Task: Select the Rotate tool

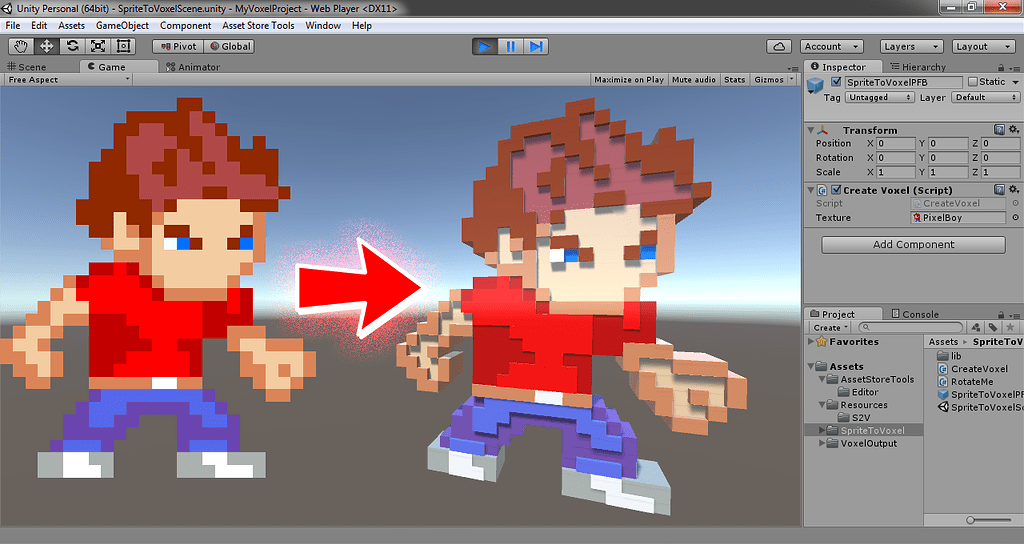Action: (72, 46)
